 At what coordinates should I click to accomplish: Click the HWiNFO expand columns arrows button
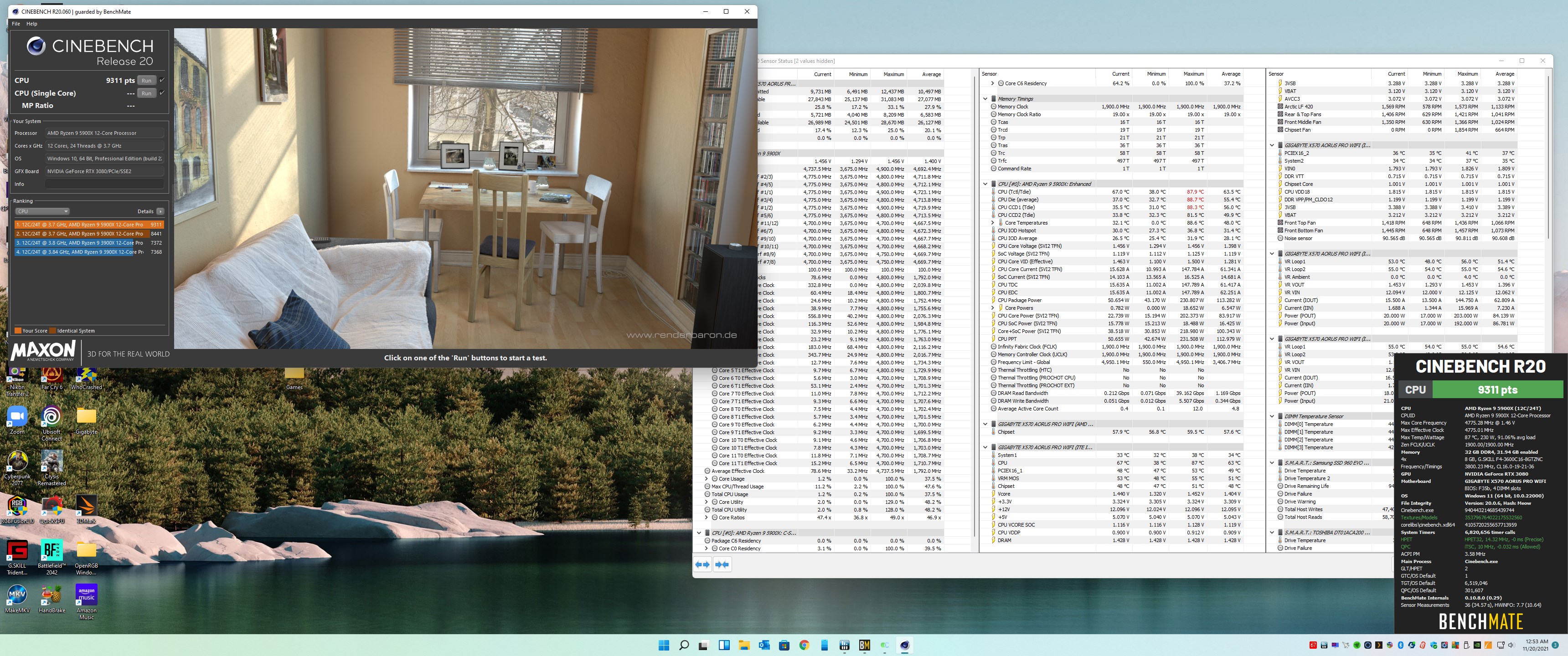coord(702,565)
